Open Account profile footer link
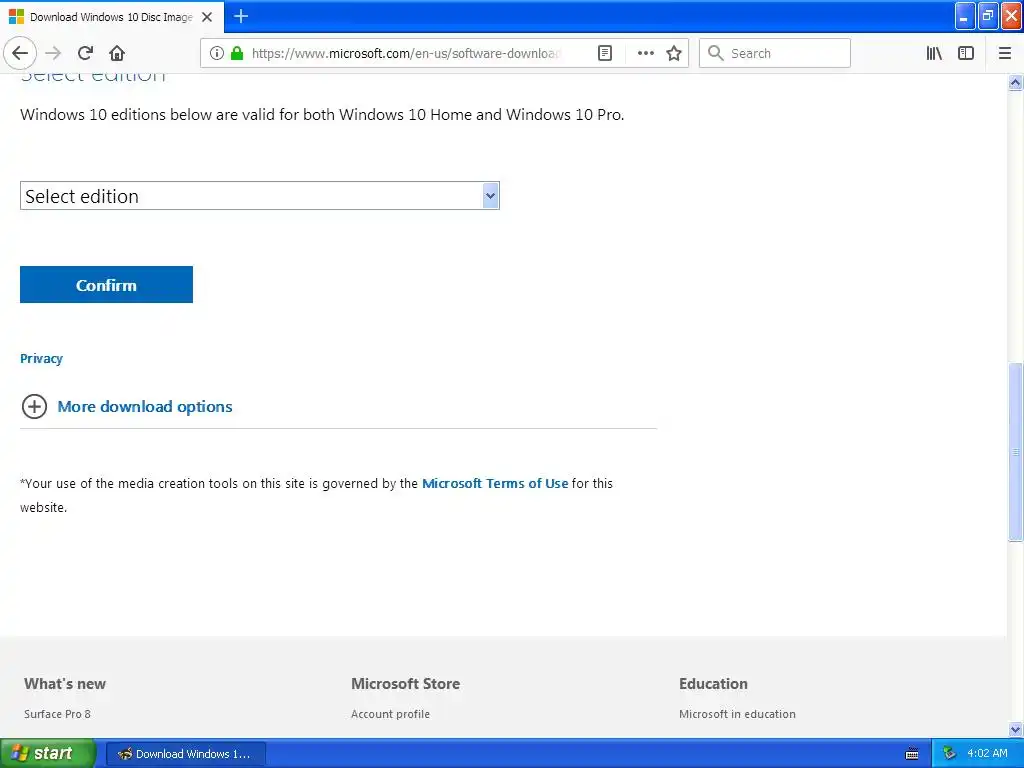The height and width of the screenshot is (768, 1024). [x=391, y=714]
